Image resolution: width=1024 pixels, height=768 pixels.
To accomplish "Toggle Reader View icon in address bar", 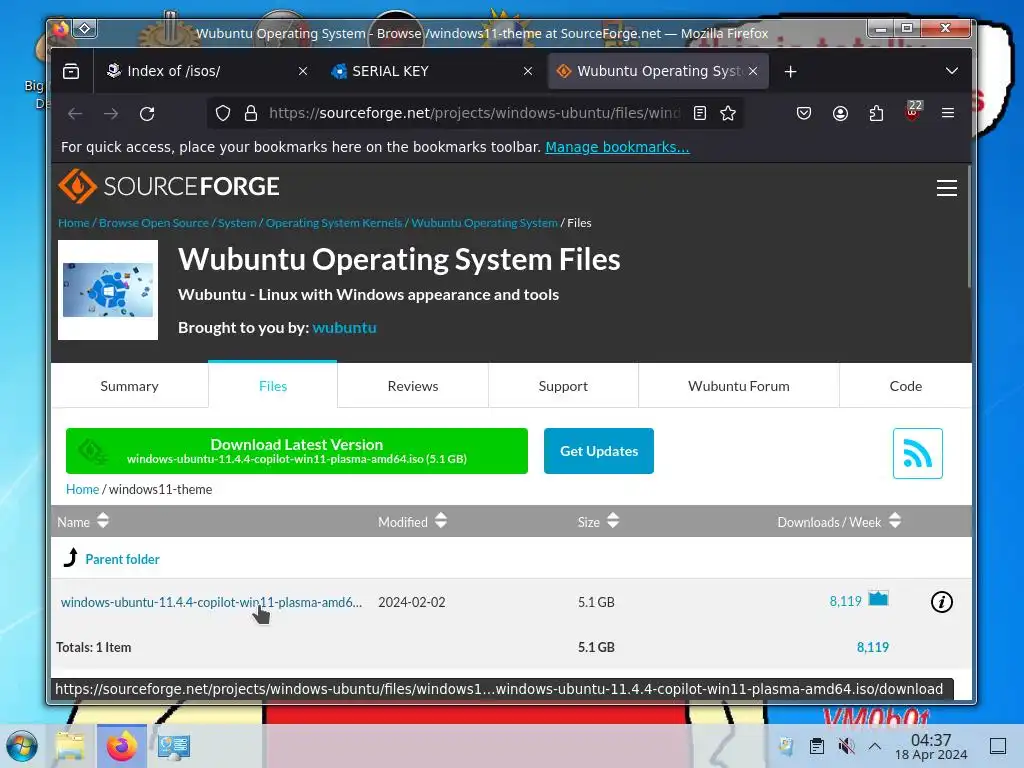I will pyautogui.click(x=700, y=114).
